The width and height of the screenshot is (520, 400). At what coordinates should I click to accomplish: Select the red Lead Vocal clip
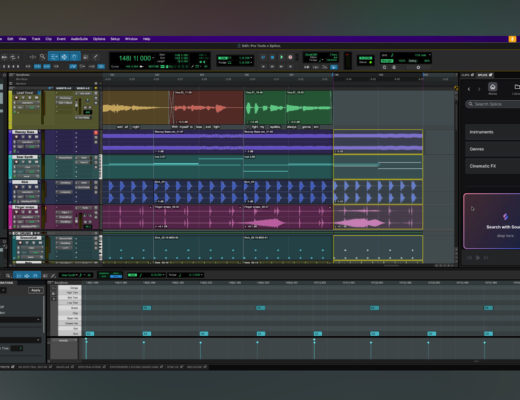click(x=209, y=108)
